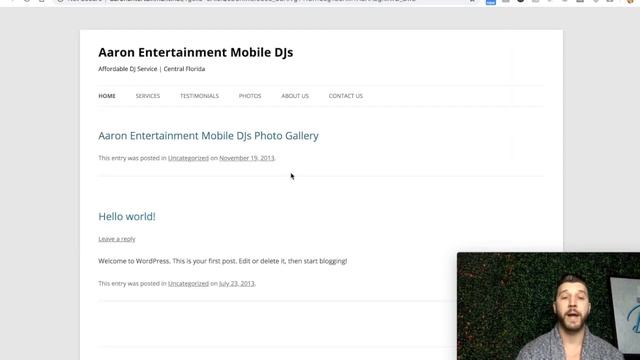This screenshot has height=360, width=640.
Task: Open the Photos menu item
Action: (250, 96)
